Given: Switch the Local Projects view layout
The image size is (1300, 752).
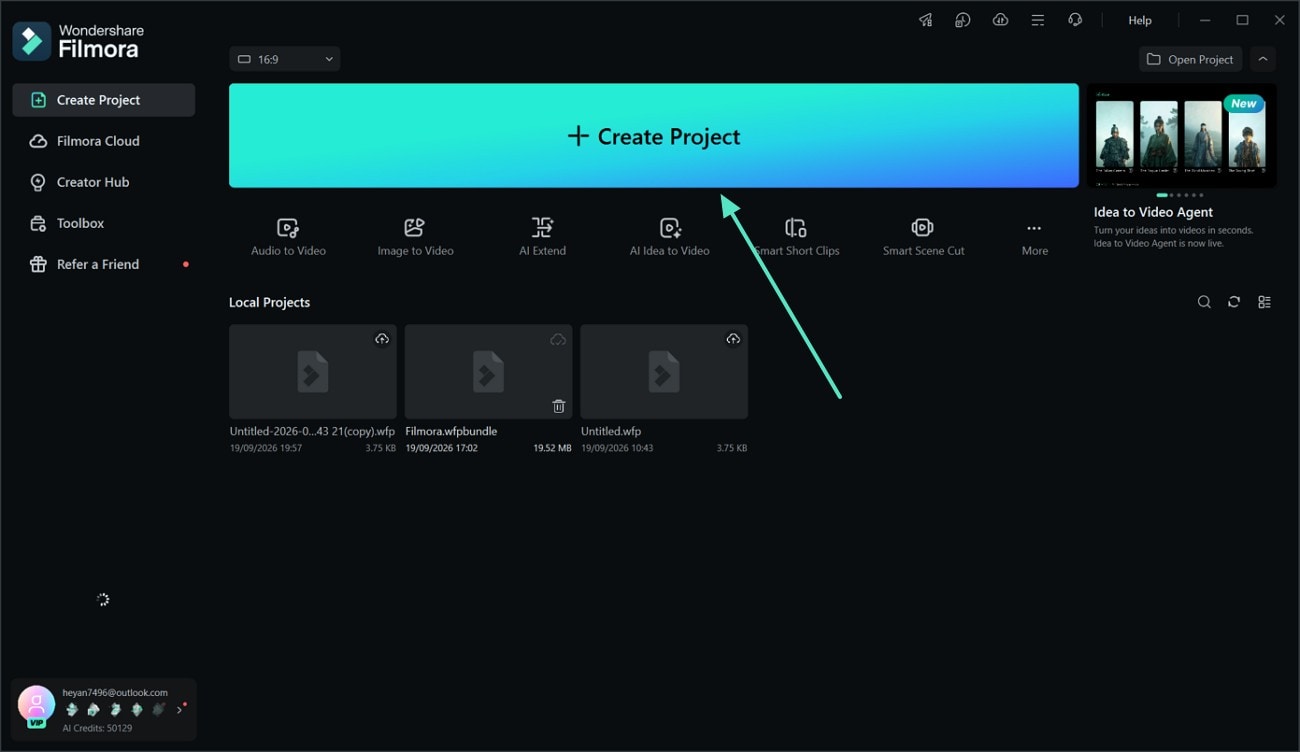Looking at the screenshot, I should pyautogui.click(x=1264, y=302).
